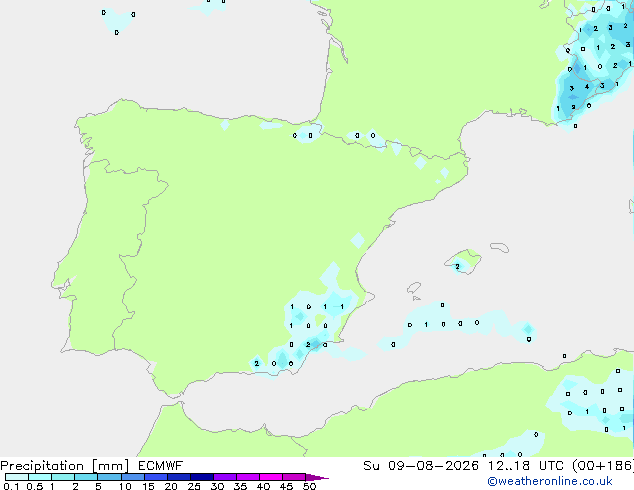Click the Ibiza island outline on the map
The image size is (634, 490).
tap(414, 288)
